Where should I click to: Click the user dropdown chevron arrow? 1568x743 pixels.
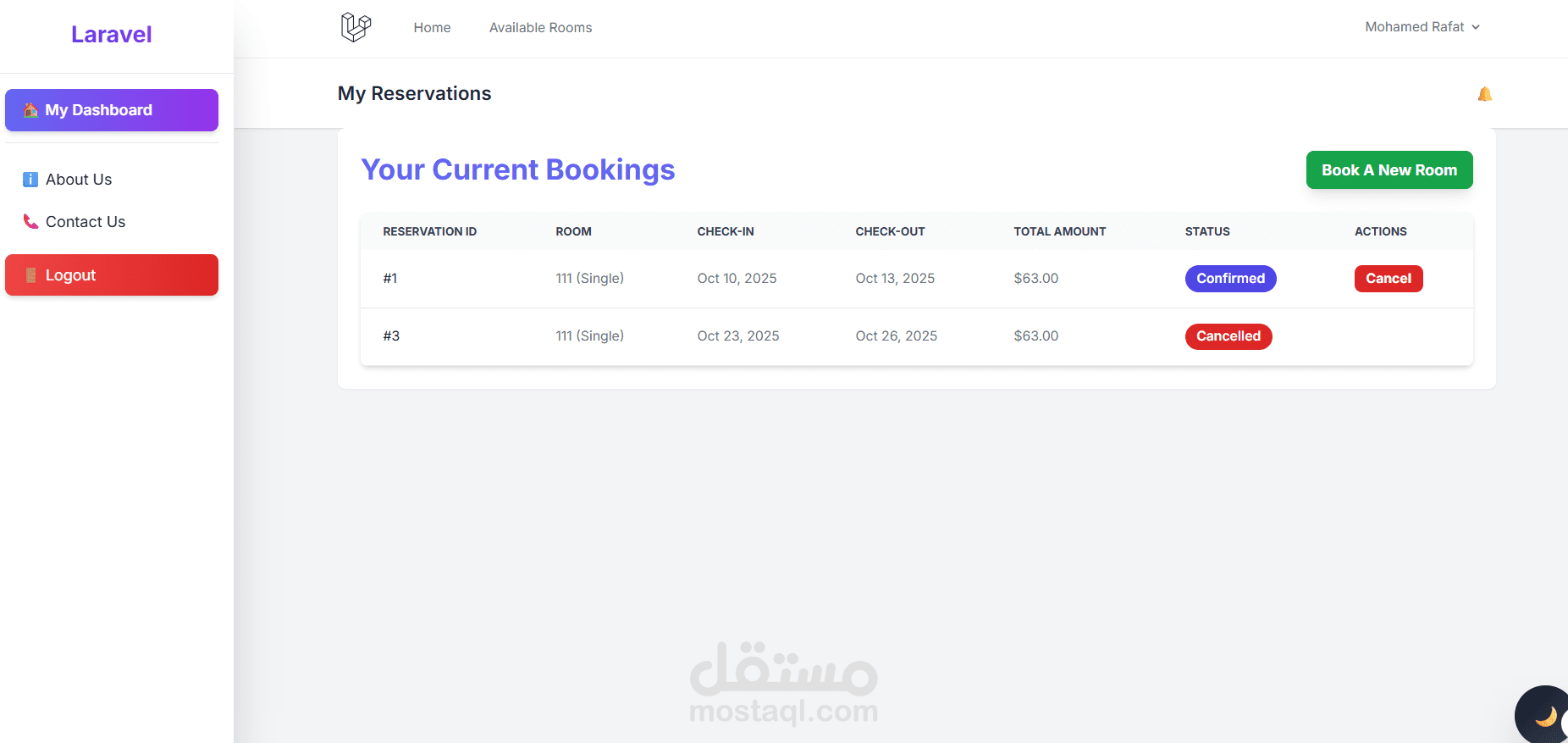click(1476, 27)
